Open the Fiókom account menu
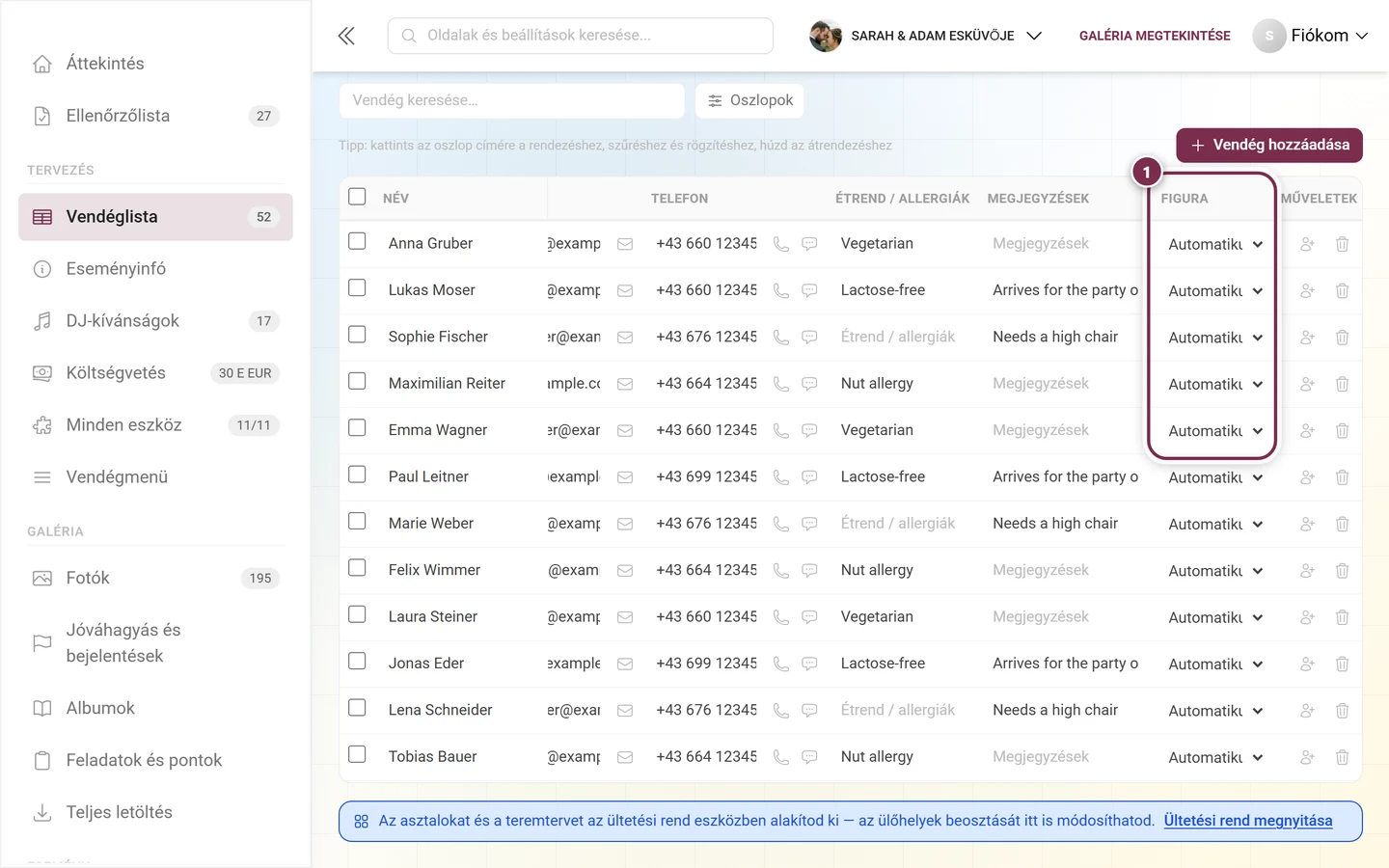 tap(1311, 36)
